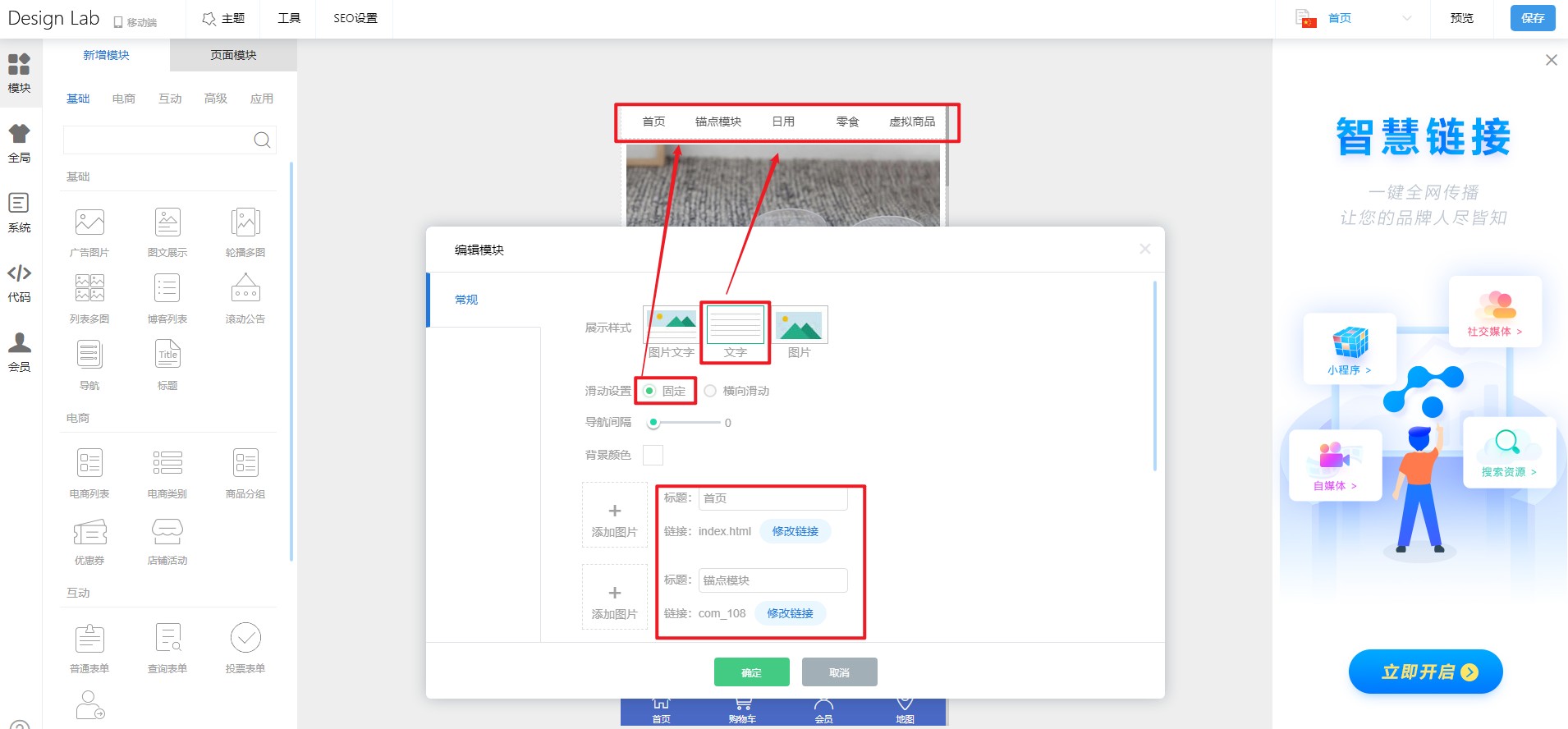Open the 会员 sidebar section
Viewport: 1568px width, 729px height.
coord(20,352)
